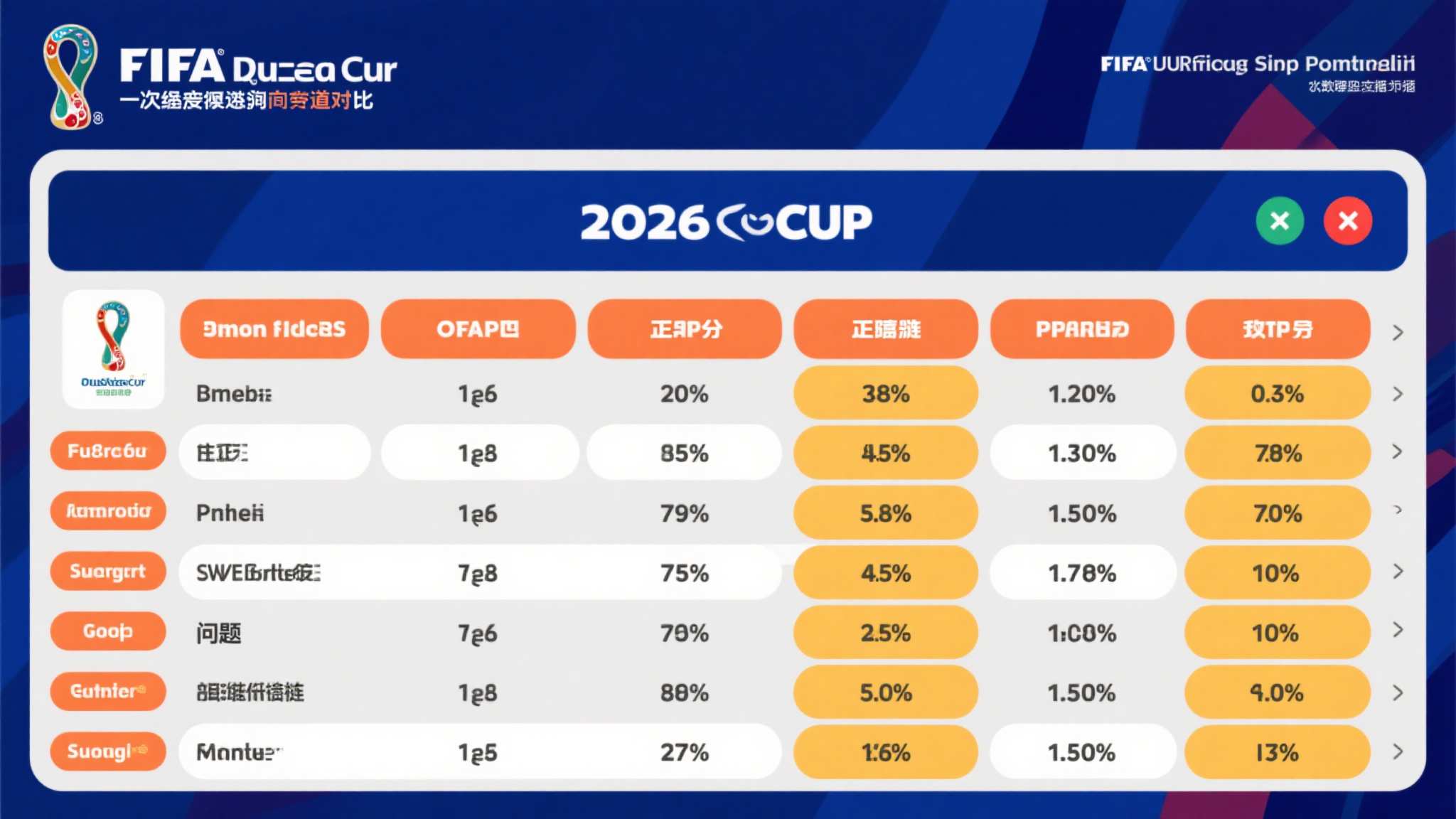Click the 38% highlighted cell
The image size is (1456, 819).
point(885,393)
